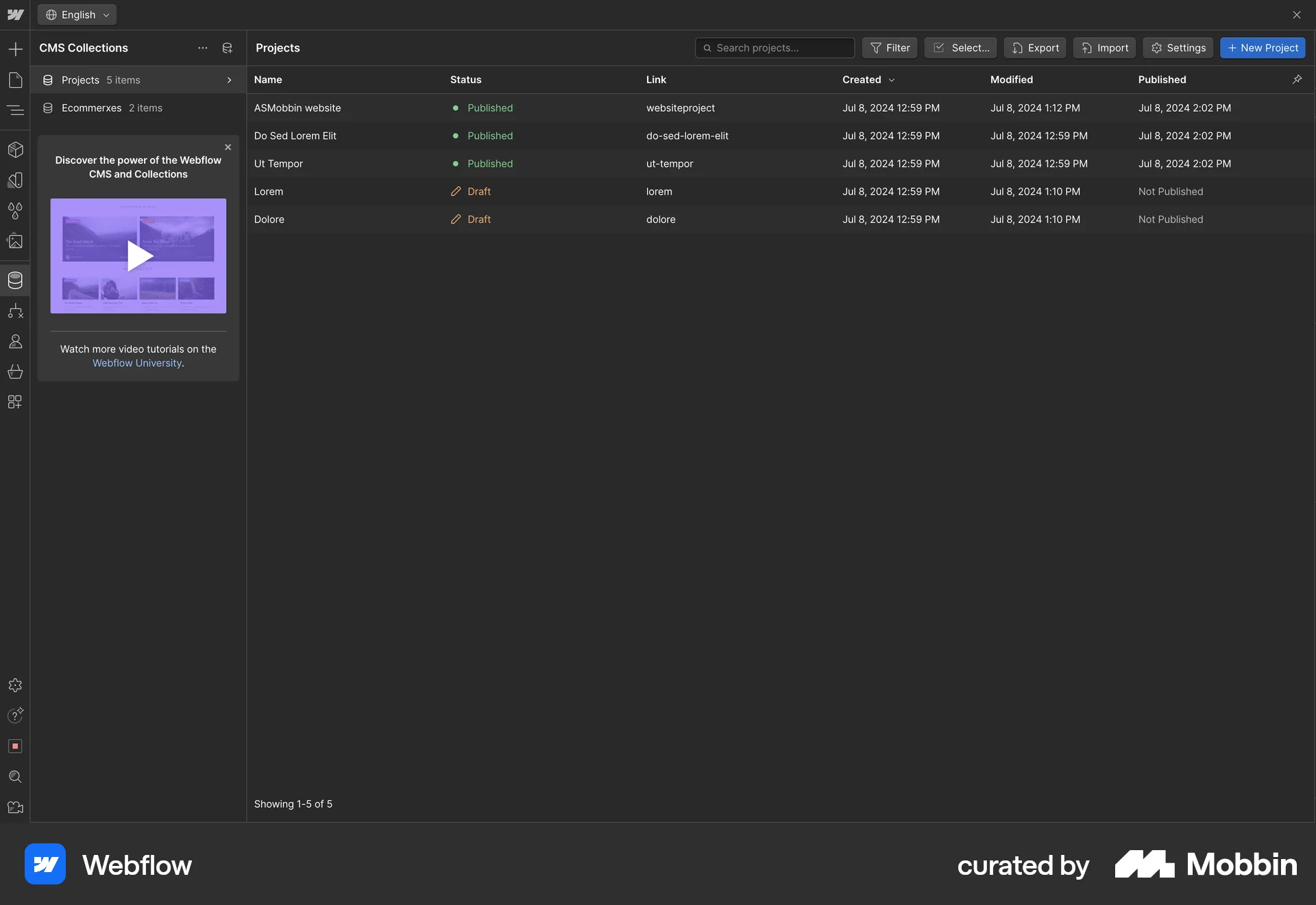1316x905 pixels.
Task: Open the CMS Collections overflow menu
Action: point(202,48)
